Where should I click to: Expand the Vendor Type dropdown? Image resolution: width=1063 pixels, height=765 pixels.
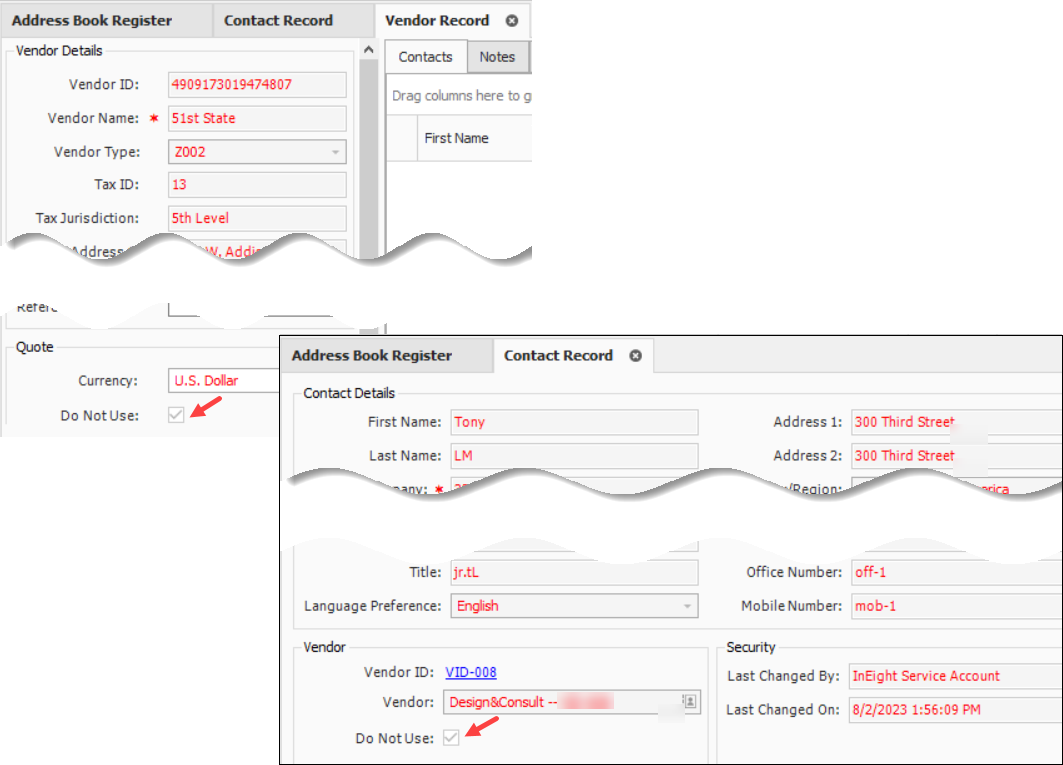tap(335, 152)
